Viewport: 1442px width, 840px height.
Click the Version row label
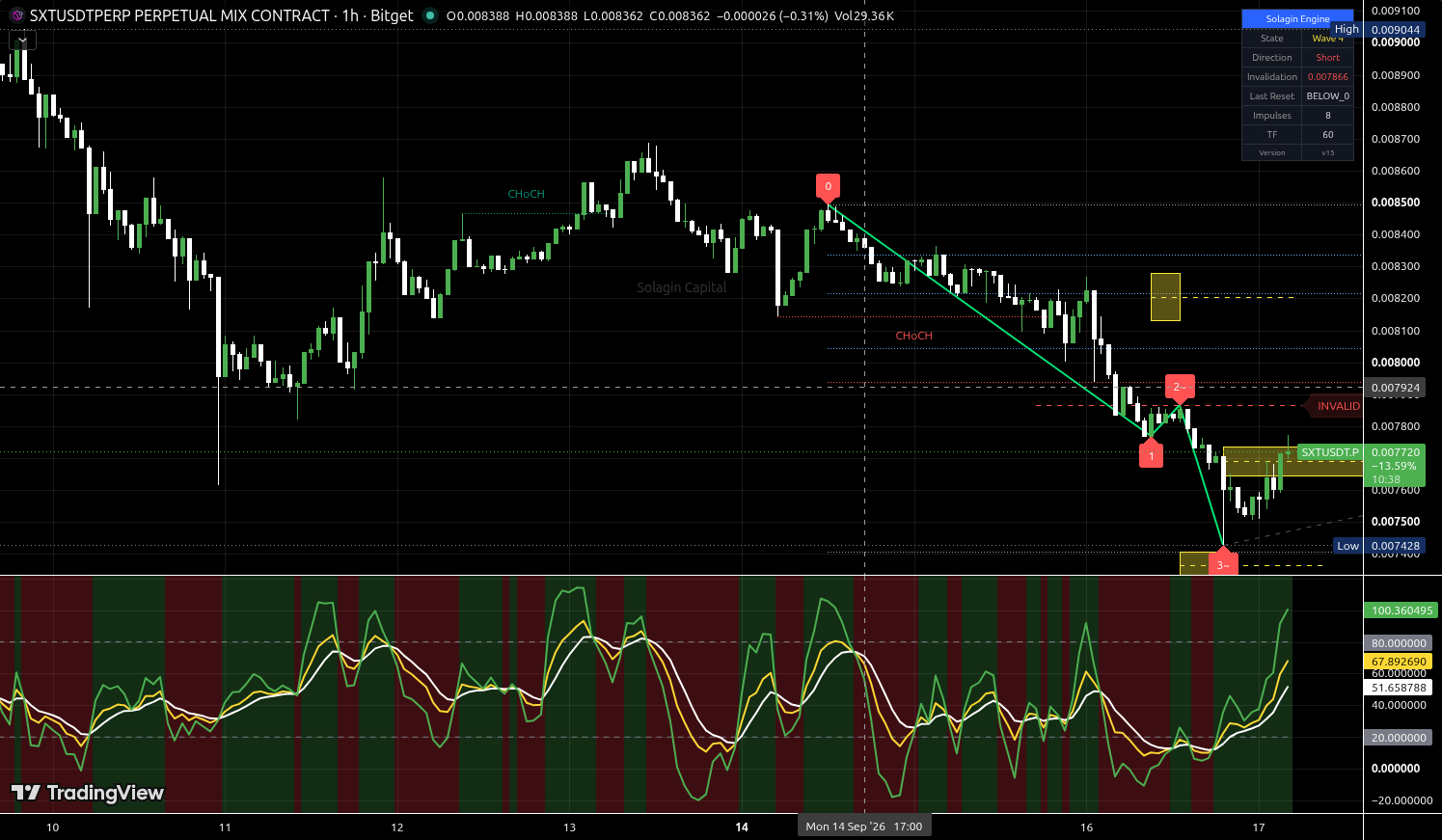tap(1271, 152)
